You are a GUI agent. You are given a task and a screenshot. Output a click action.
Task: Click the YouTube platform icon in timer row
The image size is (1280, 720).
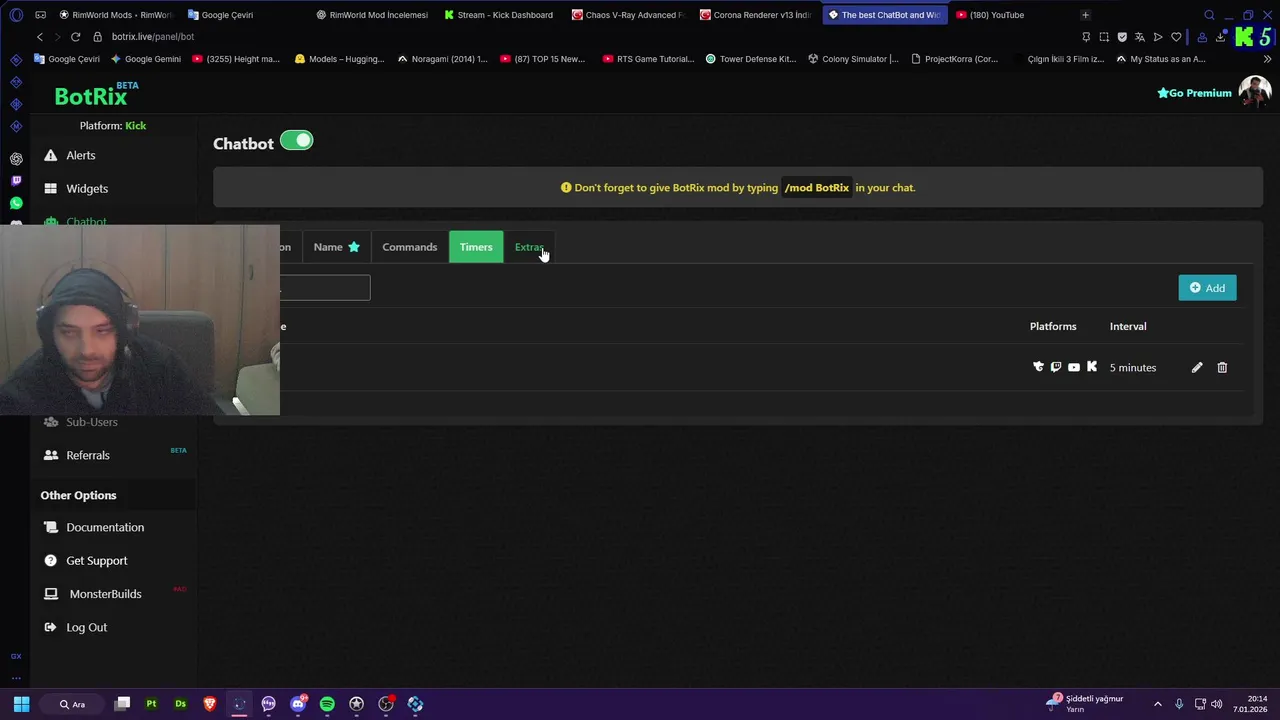(1074, 367)
